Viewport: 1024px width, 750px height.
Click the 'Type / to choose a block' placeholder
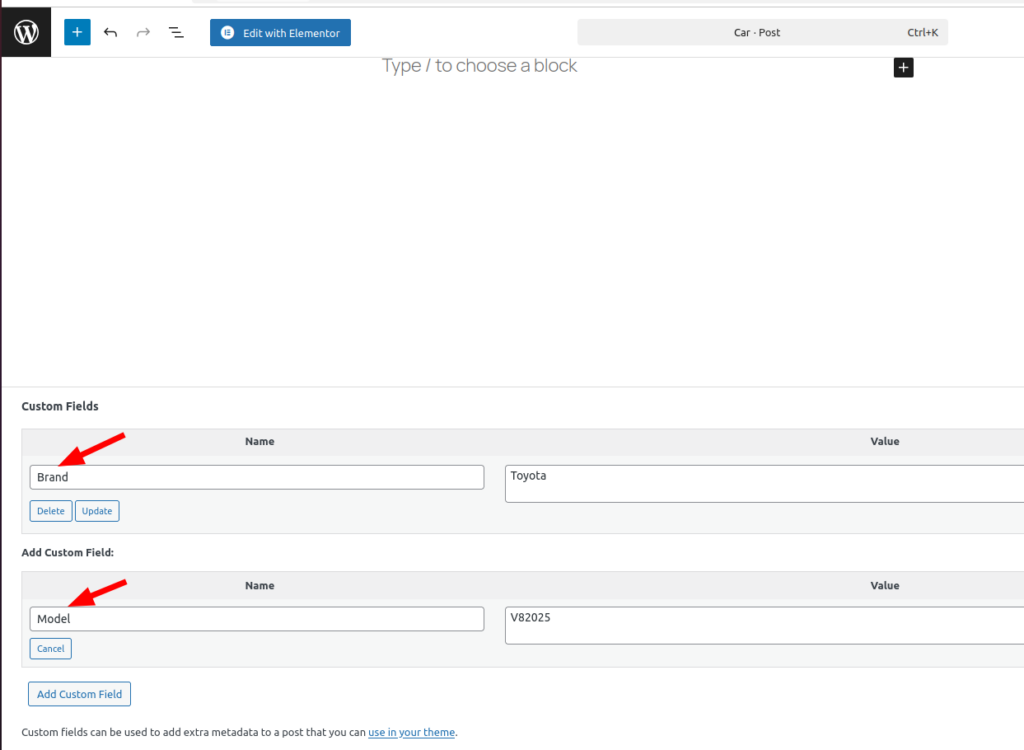point(479,66)
